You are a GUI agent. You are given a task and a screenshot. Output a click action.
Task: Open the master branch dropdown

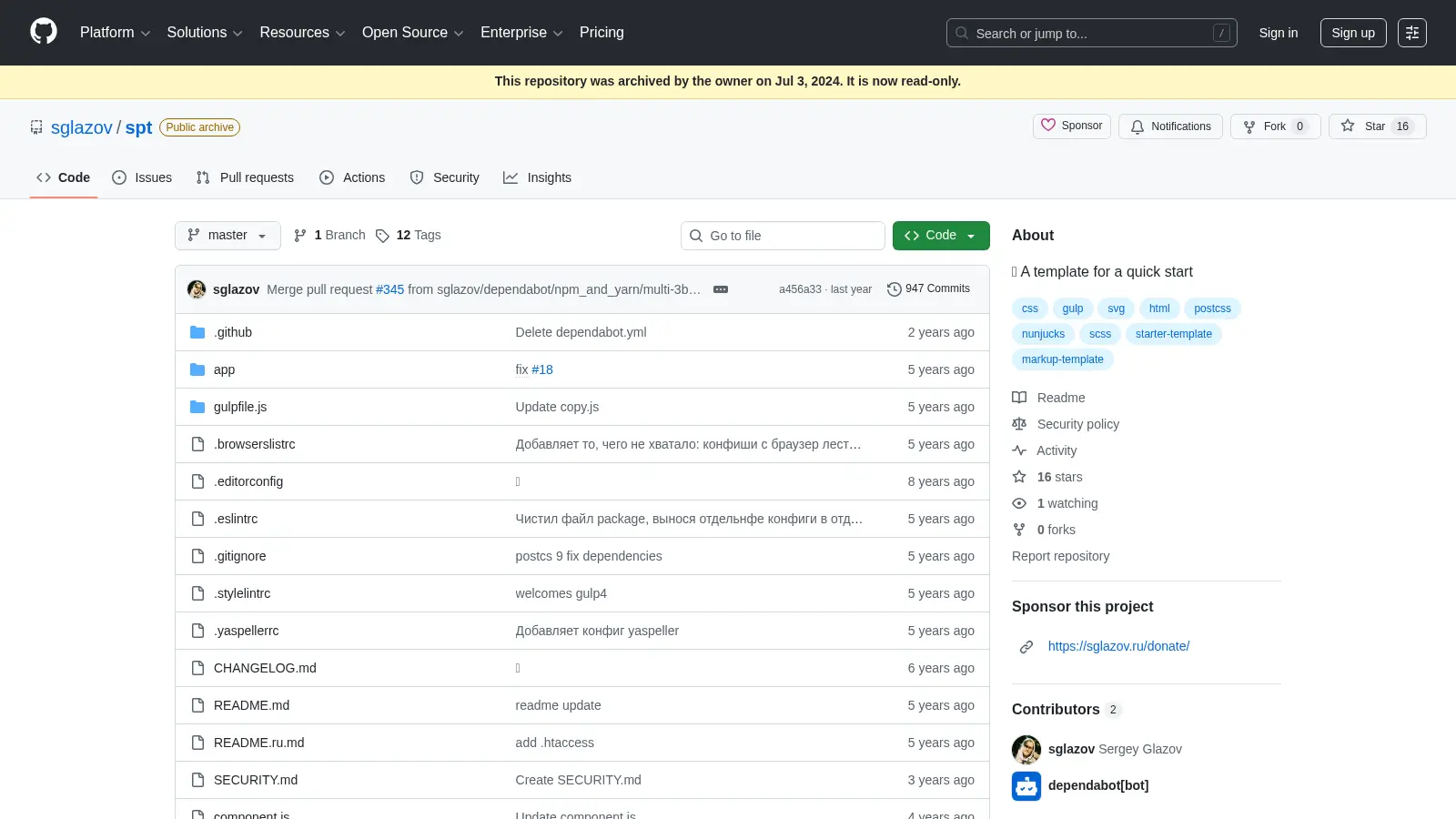point(227,235)
